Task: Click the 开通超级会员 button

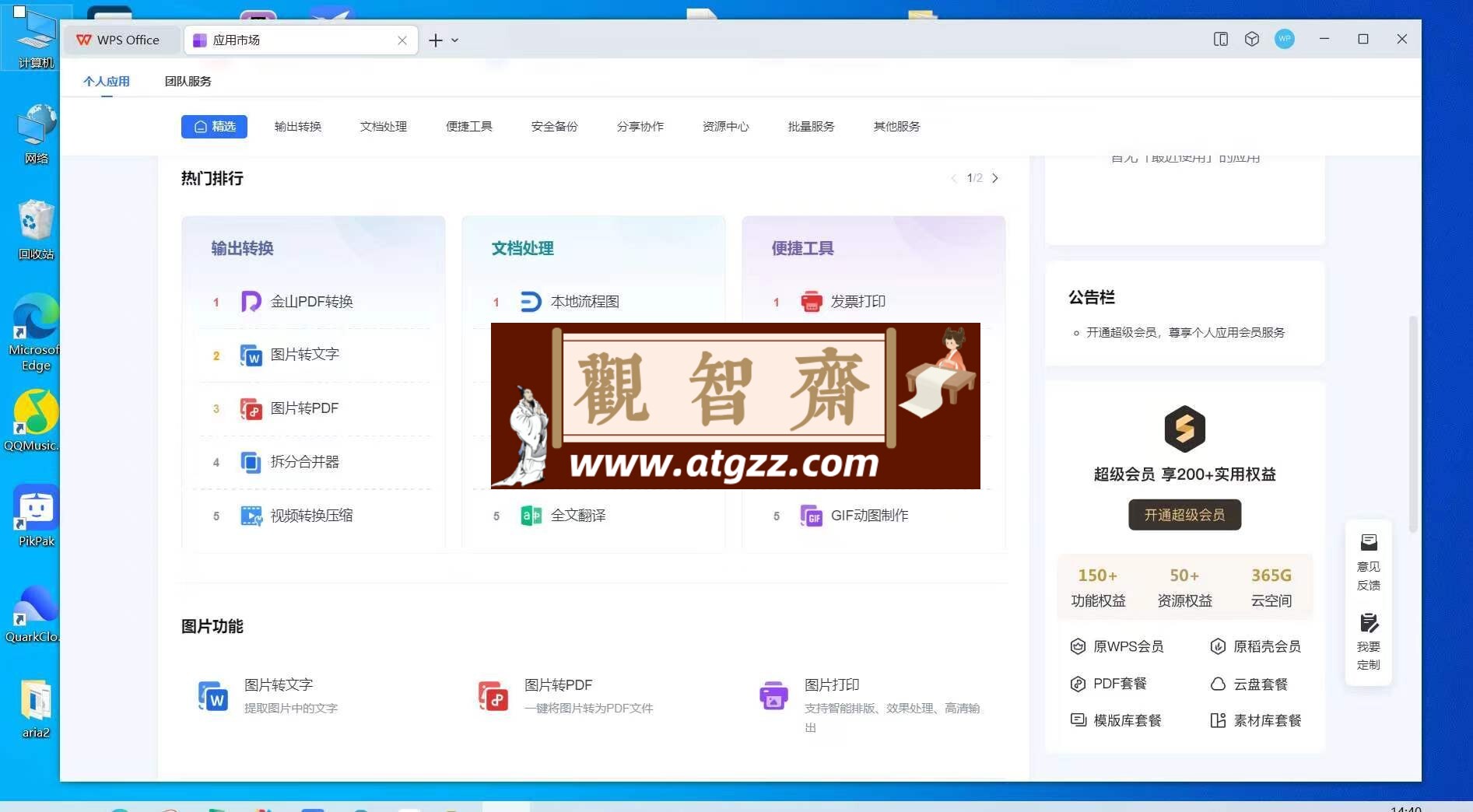Action: pyautogui.click(x=1184, y=515)
